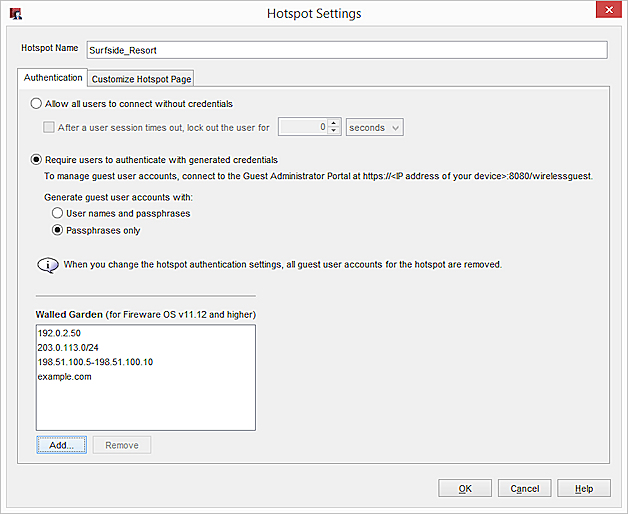The height and width of the screenshot is (514, 628).
Task: Choose User names and passphrases option
Action: click(58, 213)
